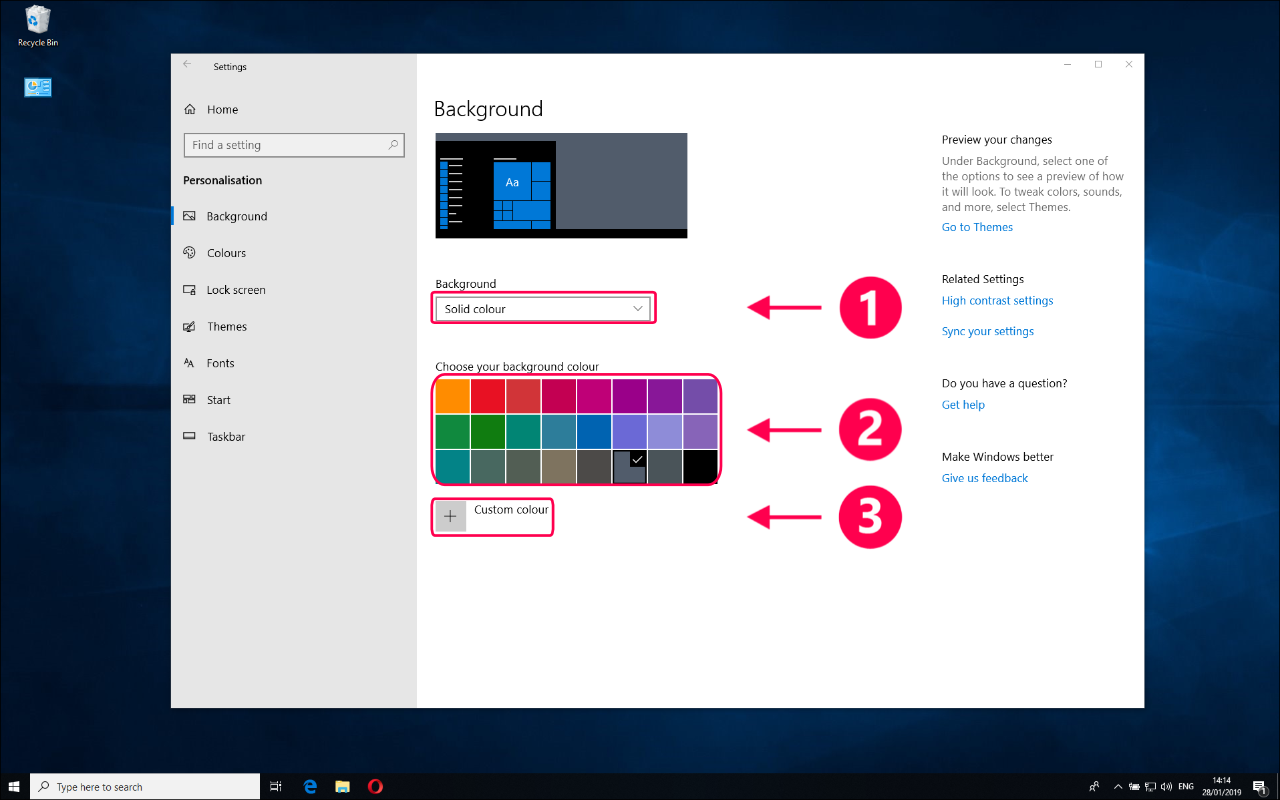
Task: Click the back arrow in Settings title bar
Action: coord(187,64)
